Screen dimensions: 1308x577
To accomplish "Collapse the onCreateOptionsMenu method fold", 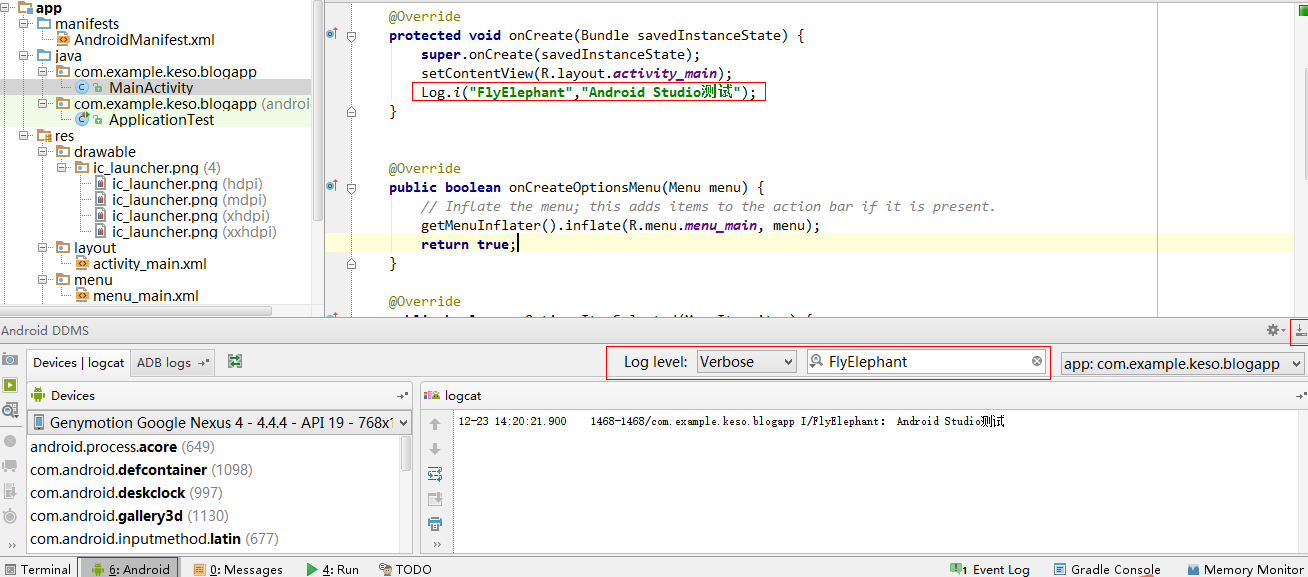I will (351, 187).
